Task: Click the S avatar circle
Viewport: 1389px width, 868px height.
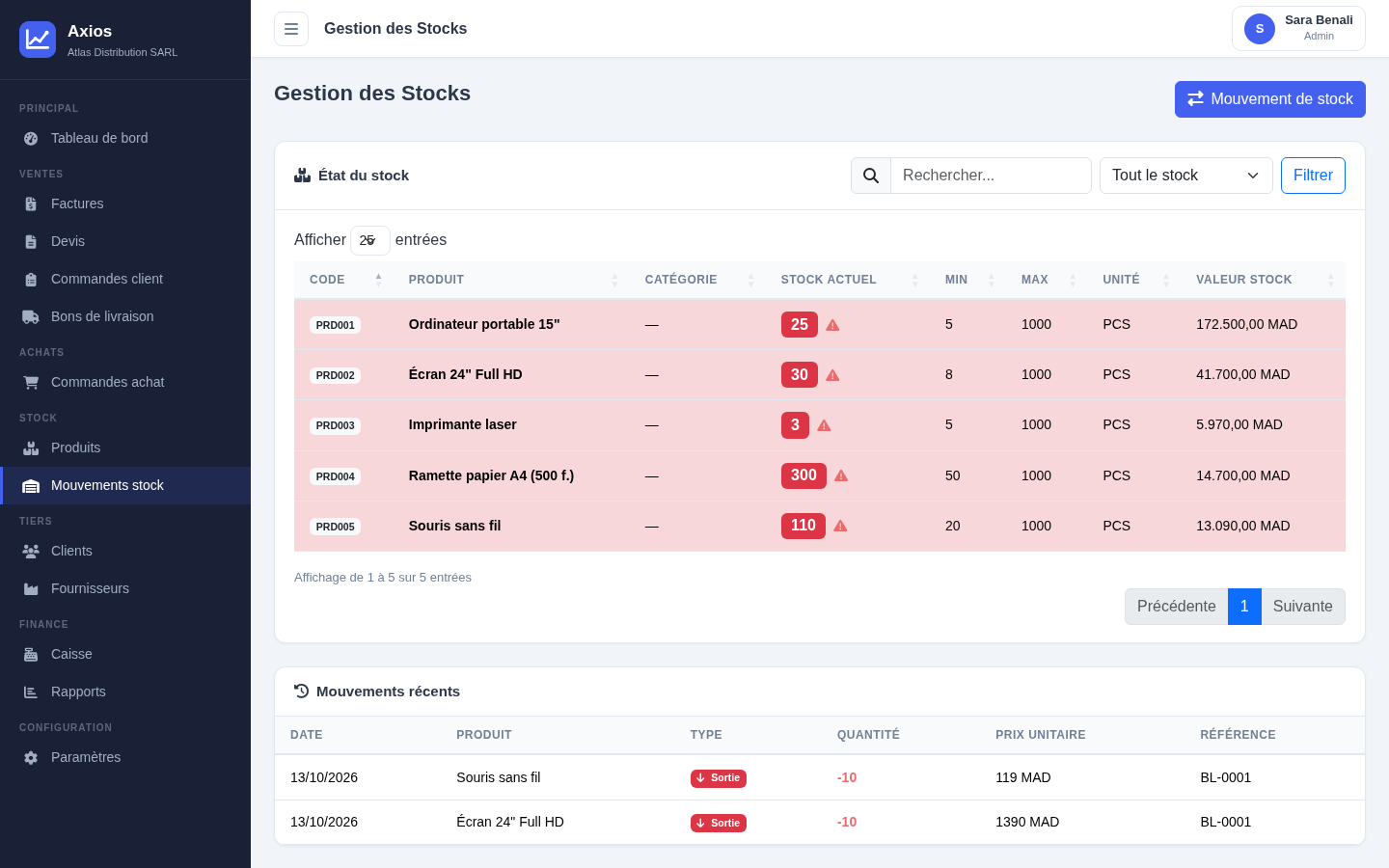Action: [x=1260, y=29]
